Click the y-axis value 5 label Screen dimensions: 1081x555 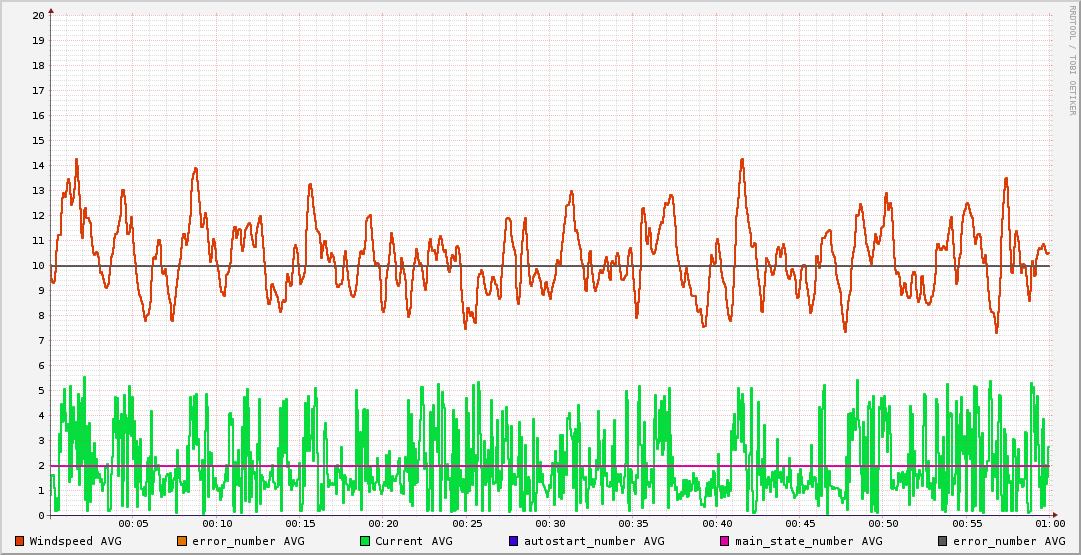[41, 391]
